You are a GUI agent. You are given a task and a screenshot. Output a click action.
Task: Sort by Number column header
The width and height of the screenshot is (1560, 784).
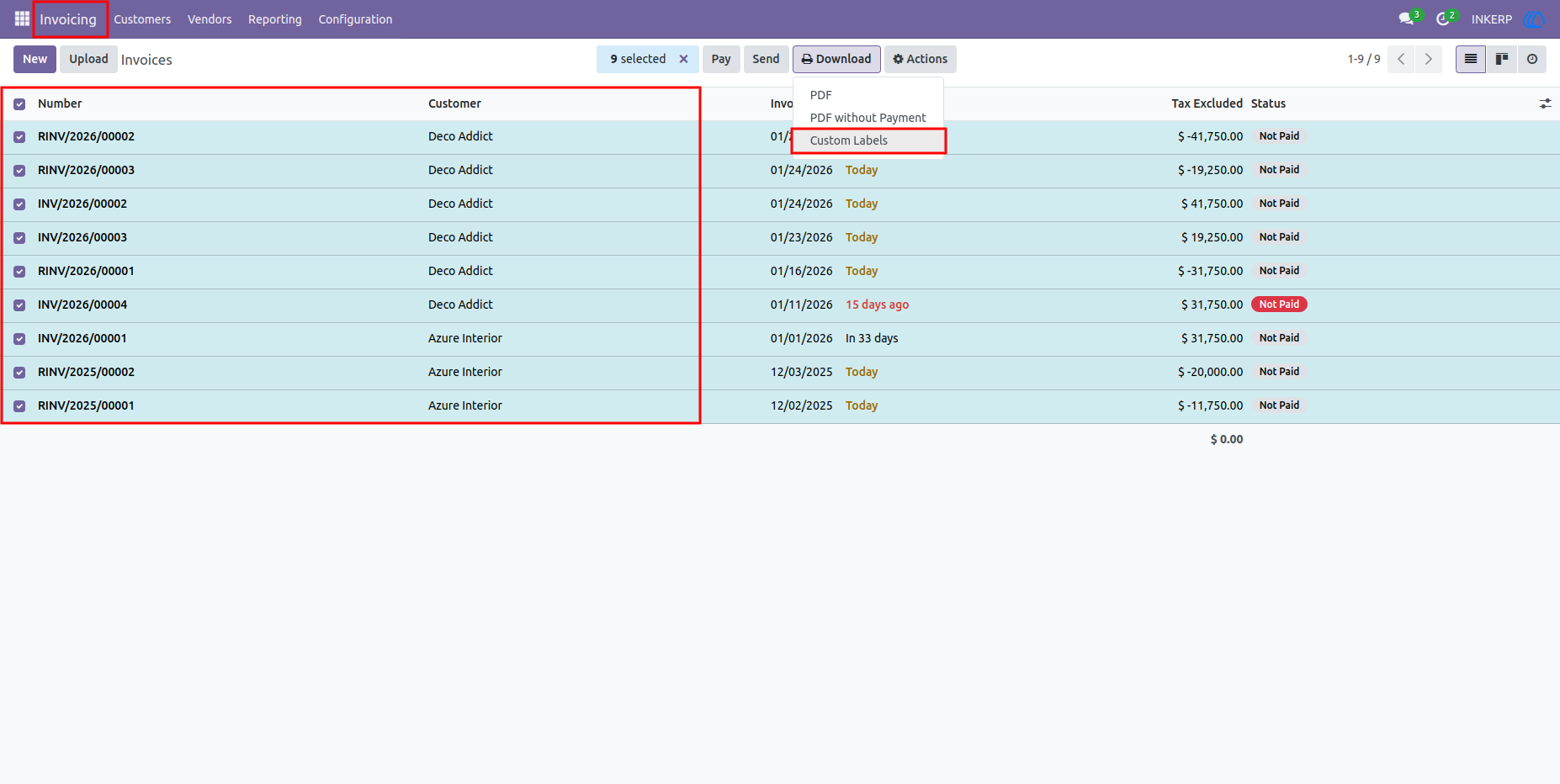coord(60,103)
